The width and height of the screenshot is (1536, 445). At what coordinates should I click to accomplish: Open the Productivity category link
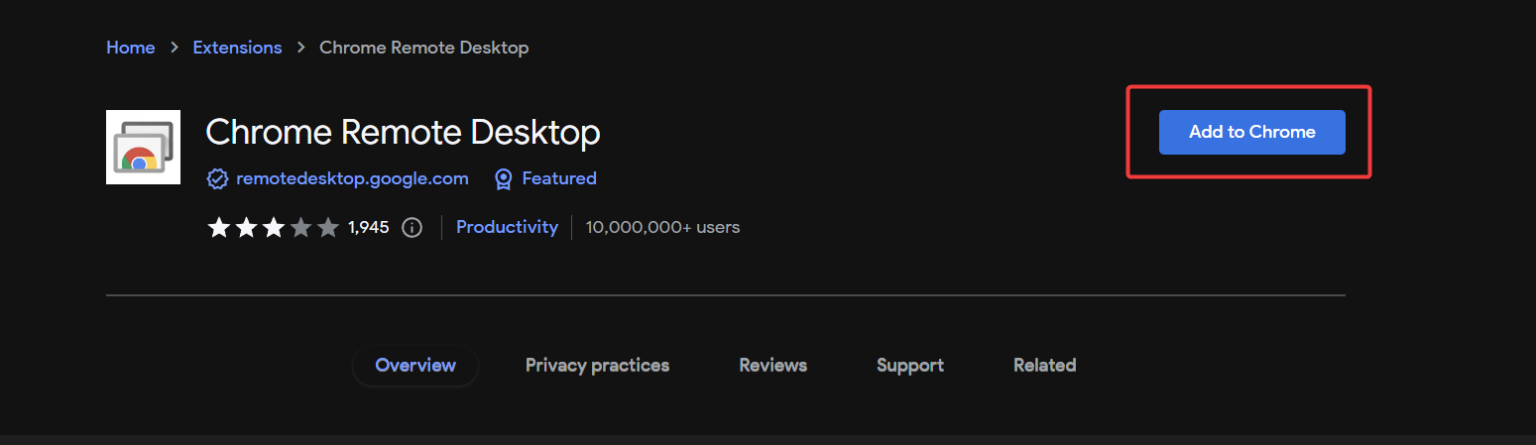507,227
